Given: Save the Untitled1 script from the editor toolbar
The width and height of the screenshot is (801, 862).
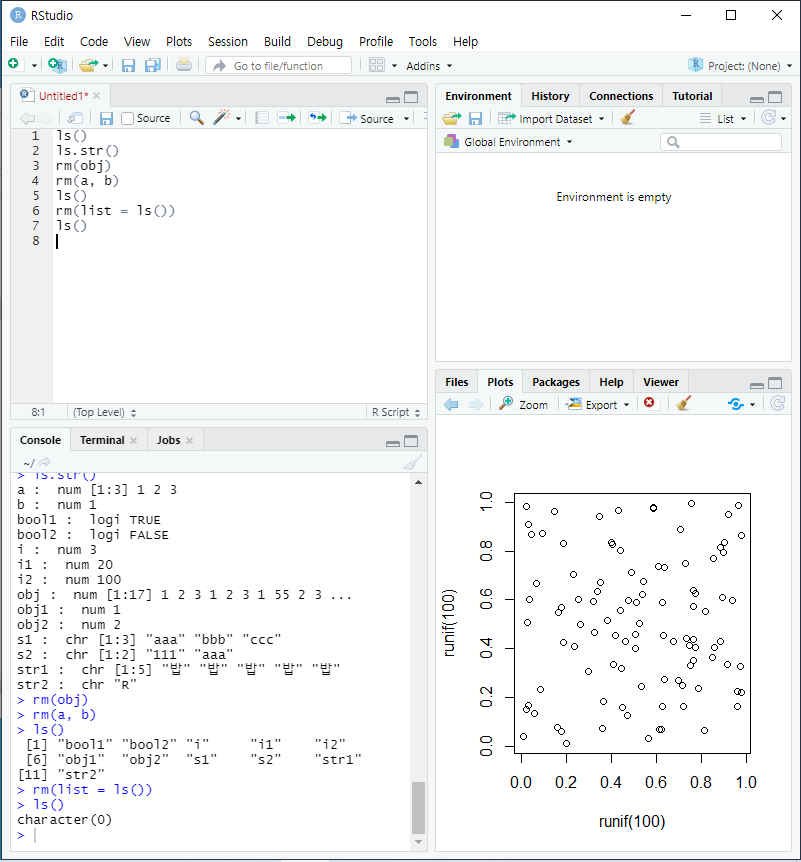Looking at the screenshot, I should point(106,118).
